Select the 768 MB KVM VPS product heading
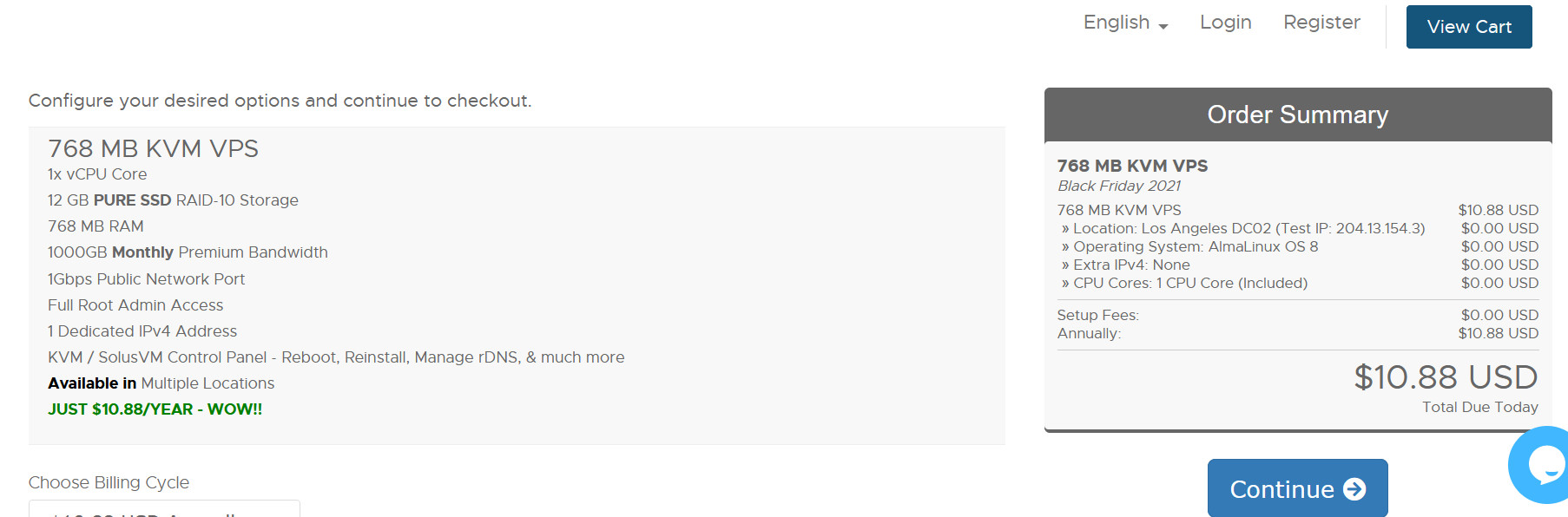The height and width of the screenshot is (517, 1568). pyautogui.click(x=153, y=148)
